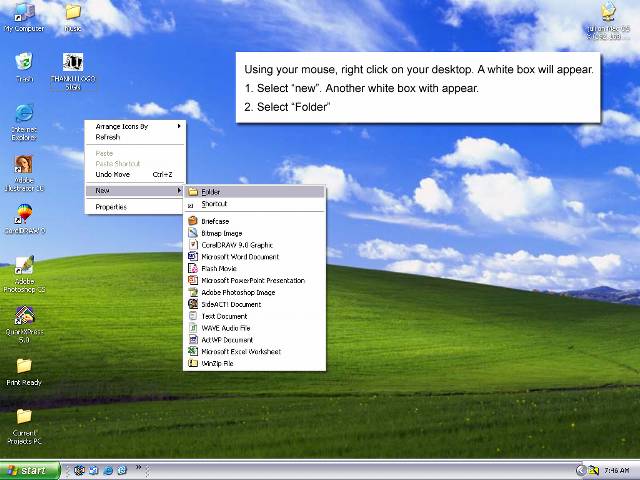Open Properties from the context menu
Screen dimensions: 640x480
click(x=135, y=207)
